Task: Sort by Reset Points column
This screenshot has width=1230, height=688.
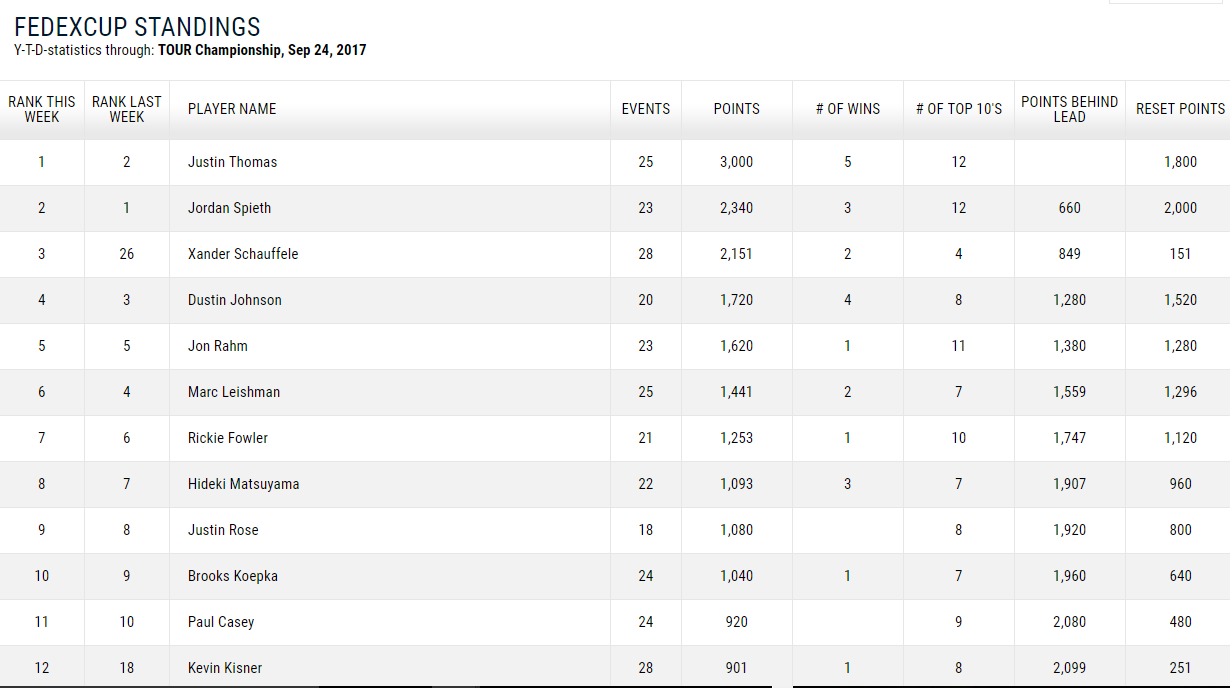Action: click(x=1180, y=109)
